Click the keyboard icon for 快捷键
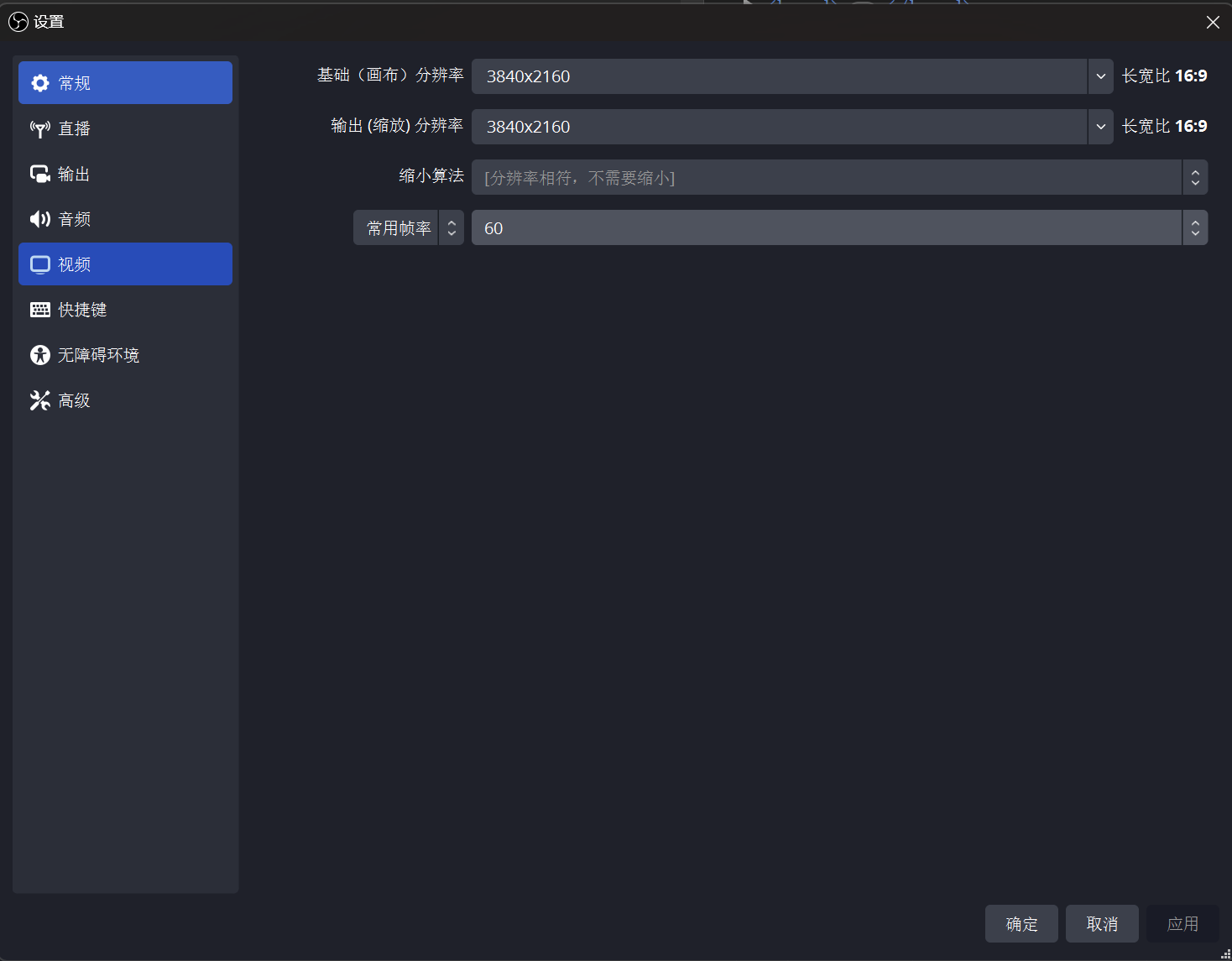The width and height of the screenshot is (1232, 961). click(x=39, y=310)
